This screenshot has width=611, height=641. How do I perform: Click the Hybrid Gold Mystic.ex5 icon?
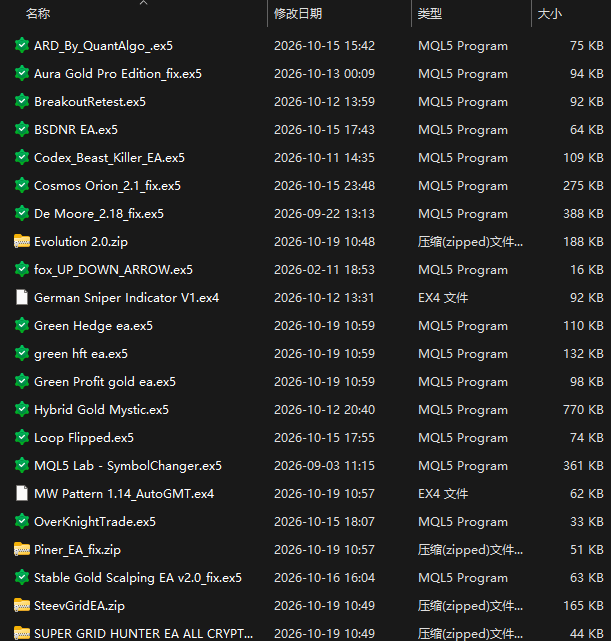[x=22, y=410]
